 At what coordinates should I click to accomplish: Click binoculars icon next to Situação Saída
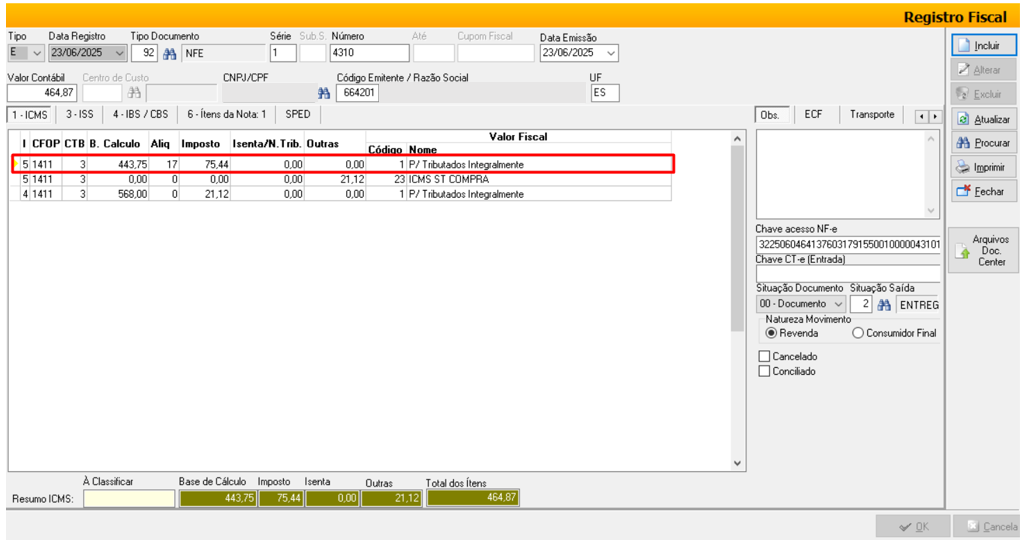tap(884, 304)
